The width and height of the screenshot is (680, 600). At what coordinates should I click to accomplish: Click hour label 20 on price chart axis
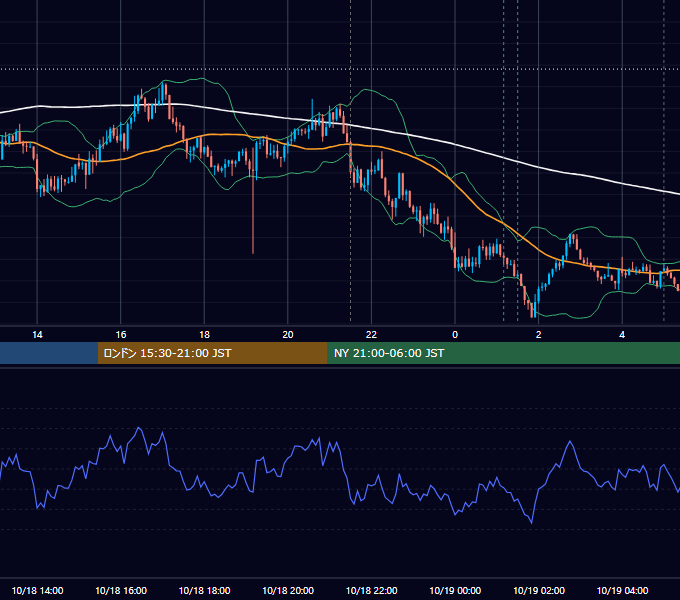click(x=288, y=335)
